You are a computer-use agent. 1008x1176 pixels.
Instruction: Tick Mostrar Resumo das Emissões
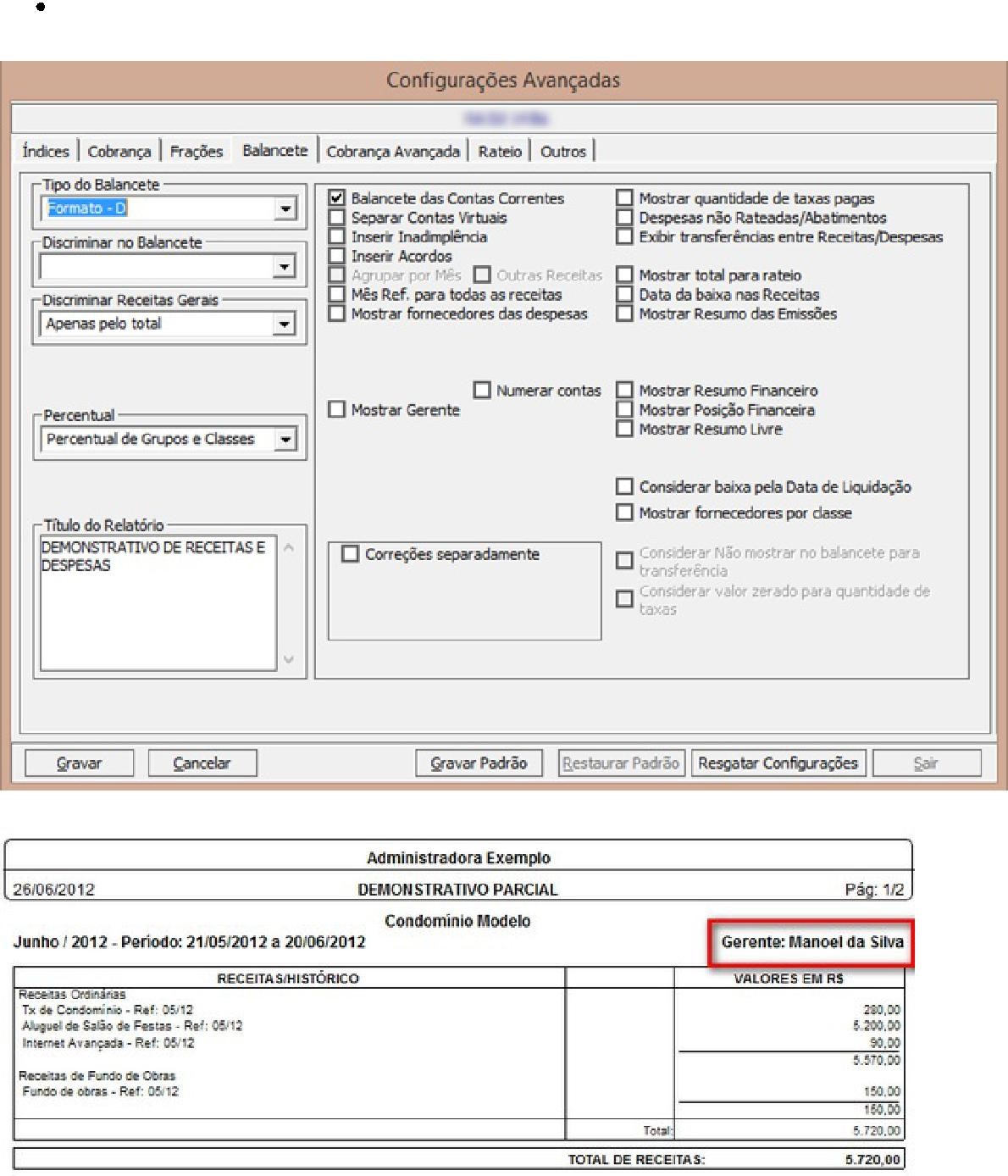624,313
